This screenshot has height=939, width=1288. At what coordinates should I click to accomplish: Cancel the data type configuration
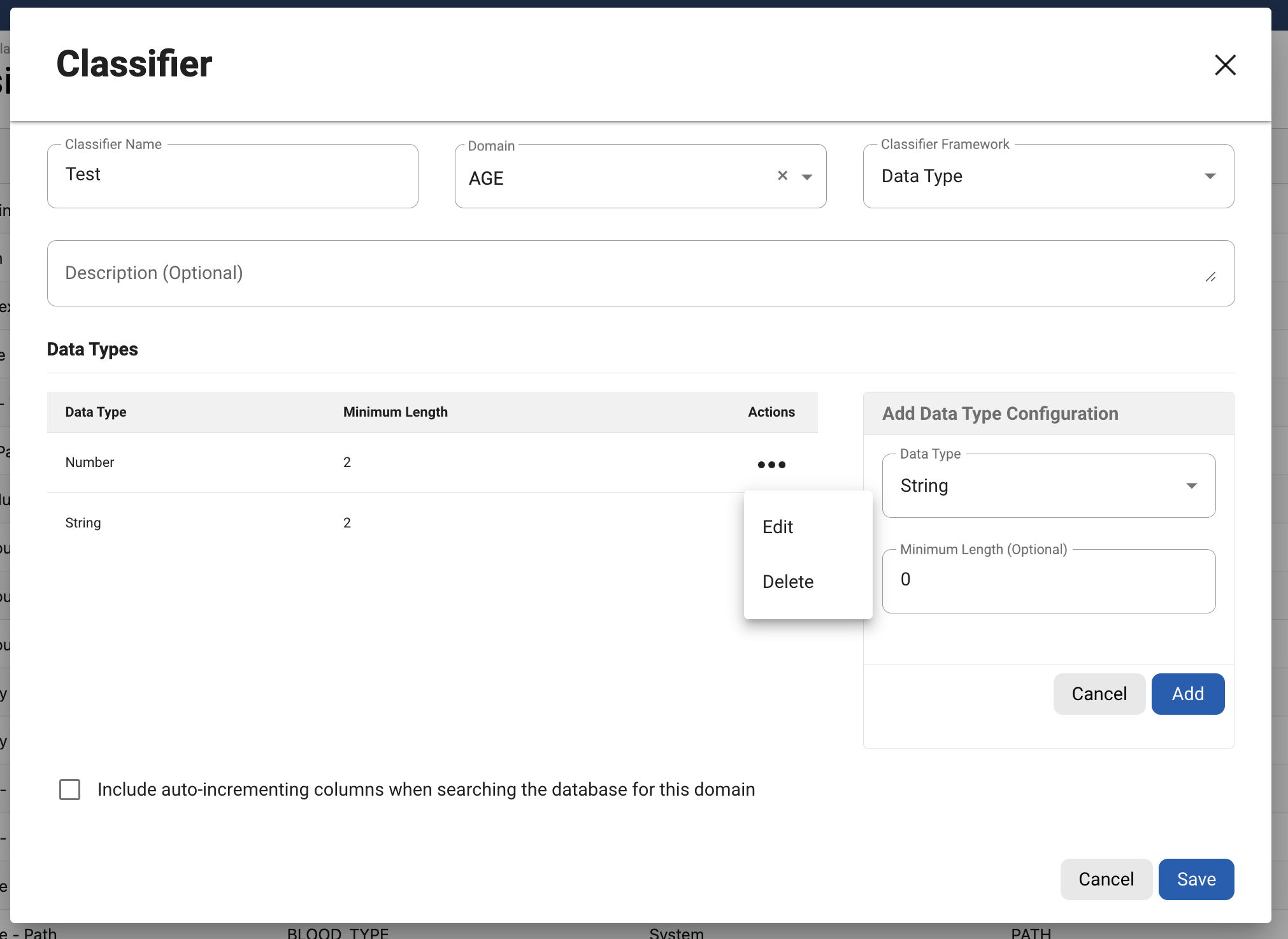pos(1099,694)
